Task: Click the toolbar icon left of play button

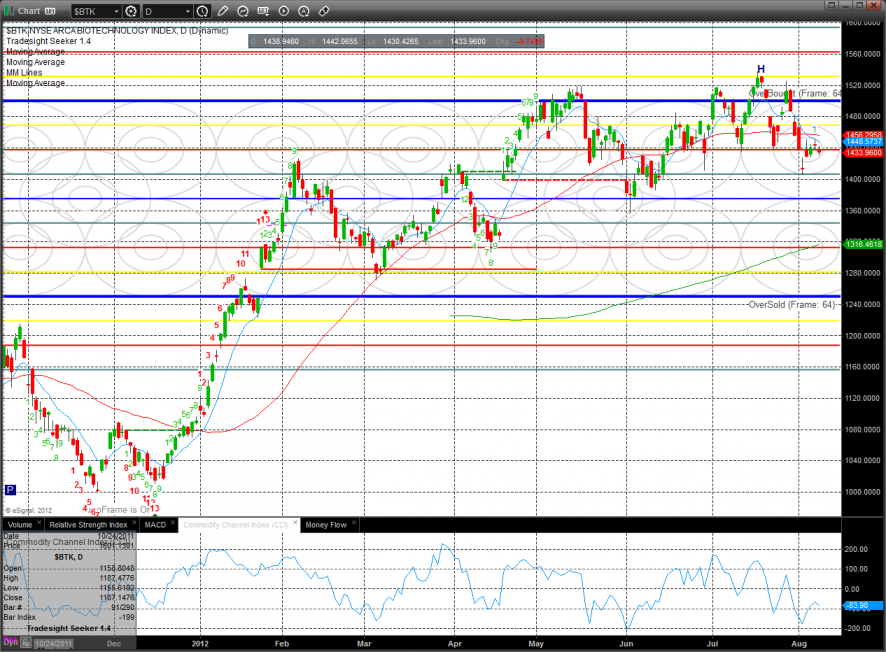Action: [x=263, y=10]
